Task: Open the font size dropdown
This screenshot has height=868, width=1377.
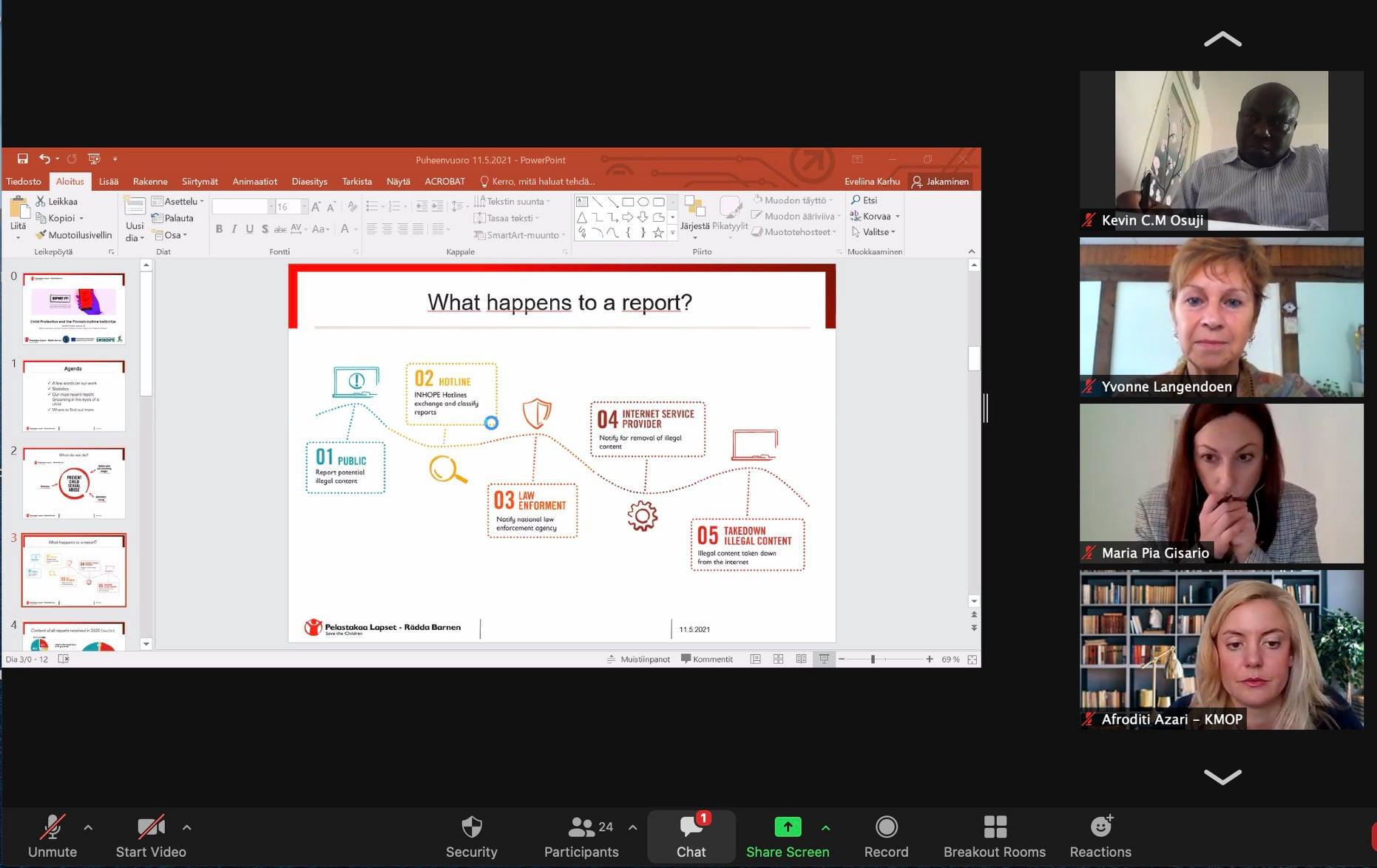Action: (304, 207)
